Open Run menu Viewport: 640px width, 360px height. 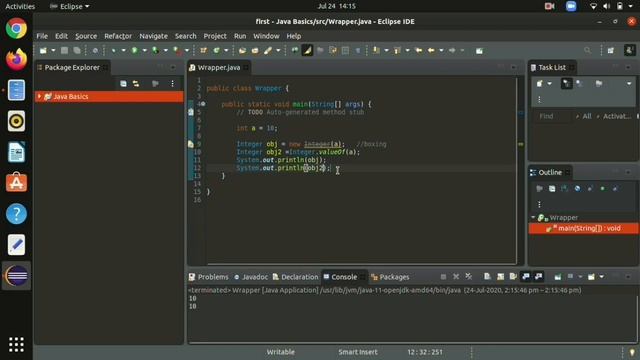[x=240, y=36]
